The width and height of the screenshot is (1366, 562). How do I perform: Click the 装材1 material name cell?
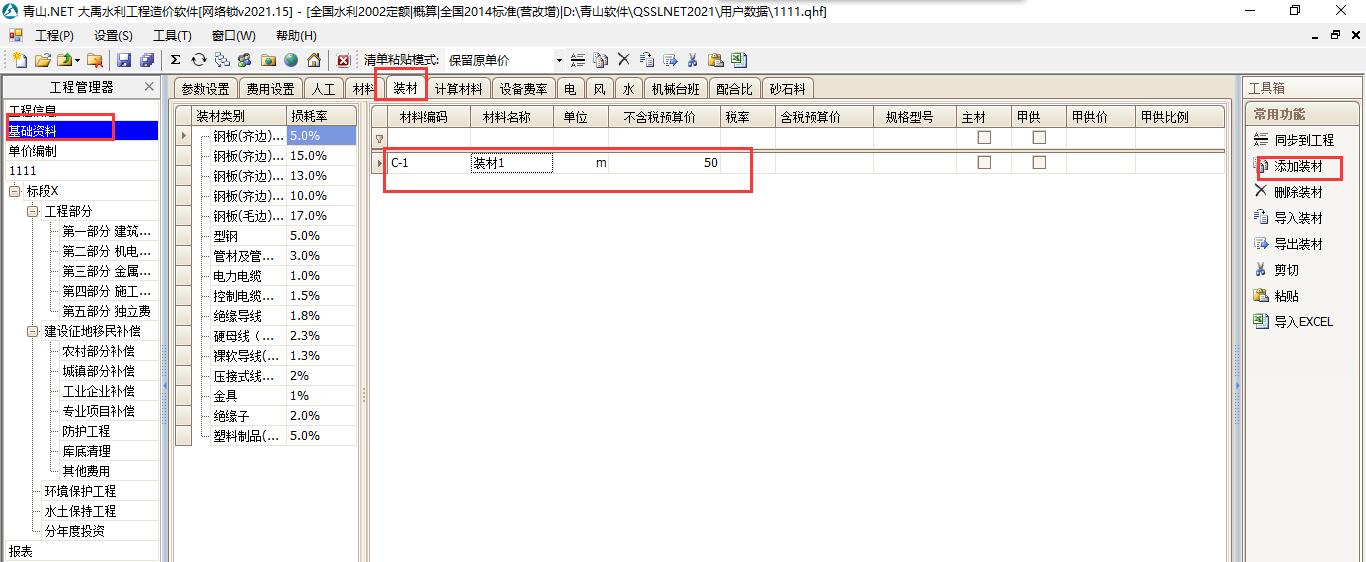click(x=511, y=163)
